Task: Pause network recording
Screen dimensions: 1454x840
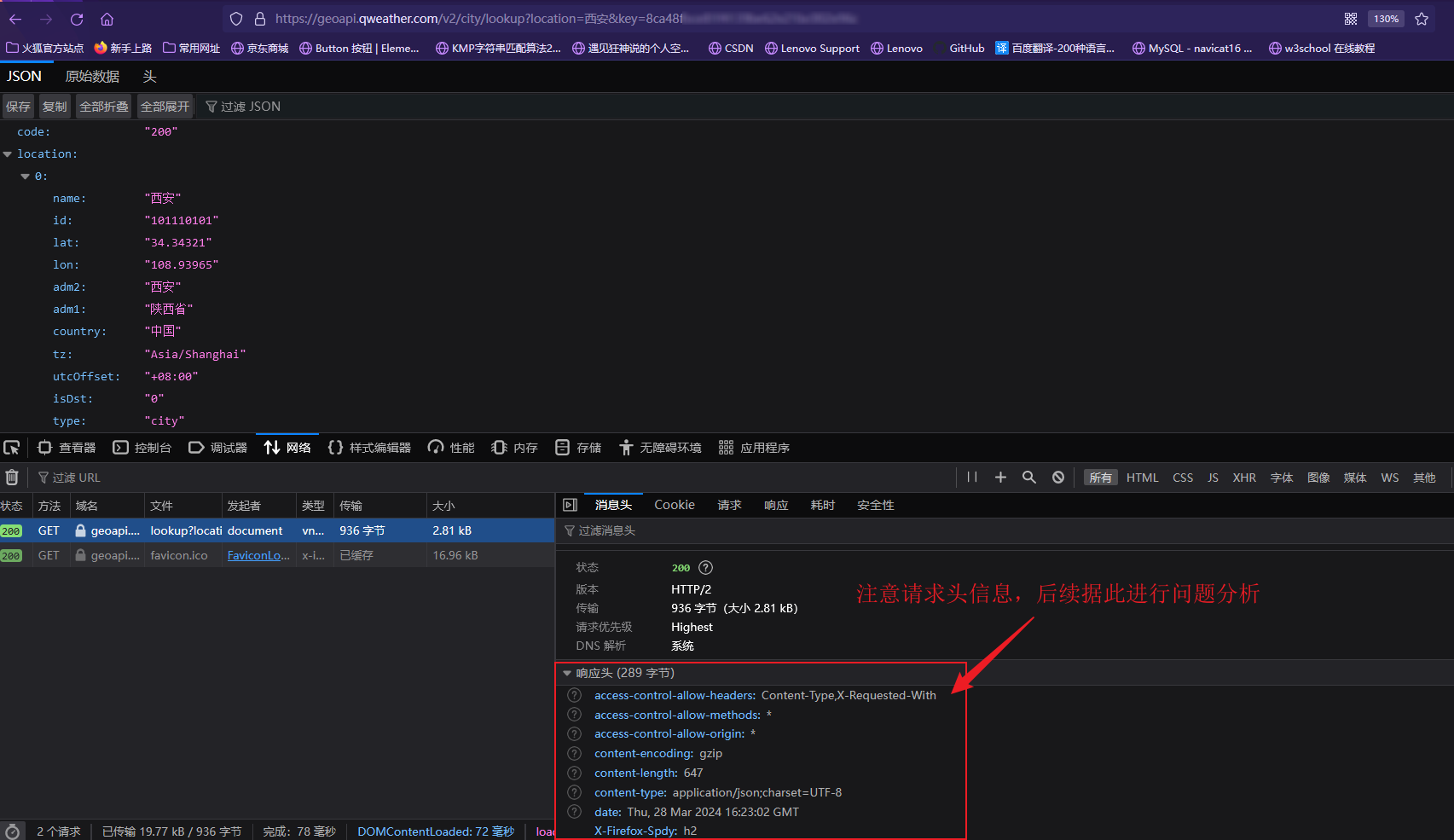Action: click(x=972, y=478)
